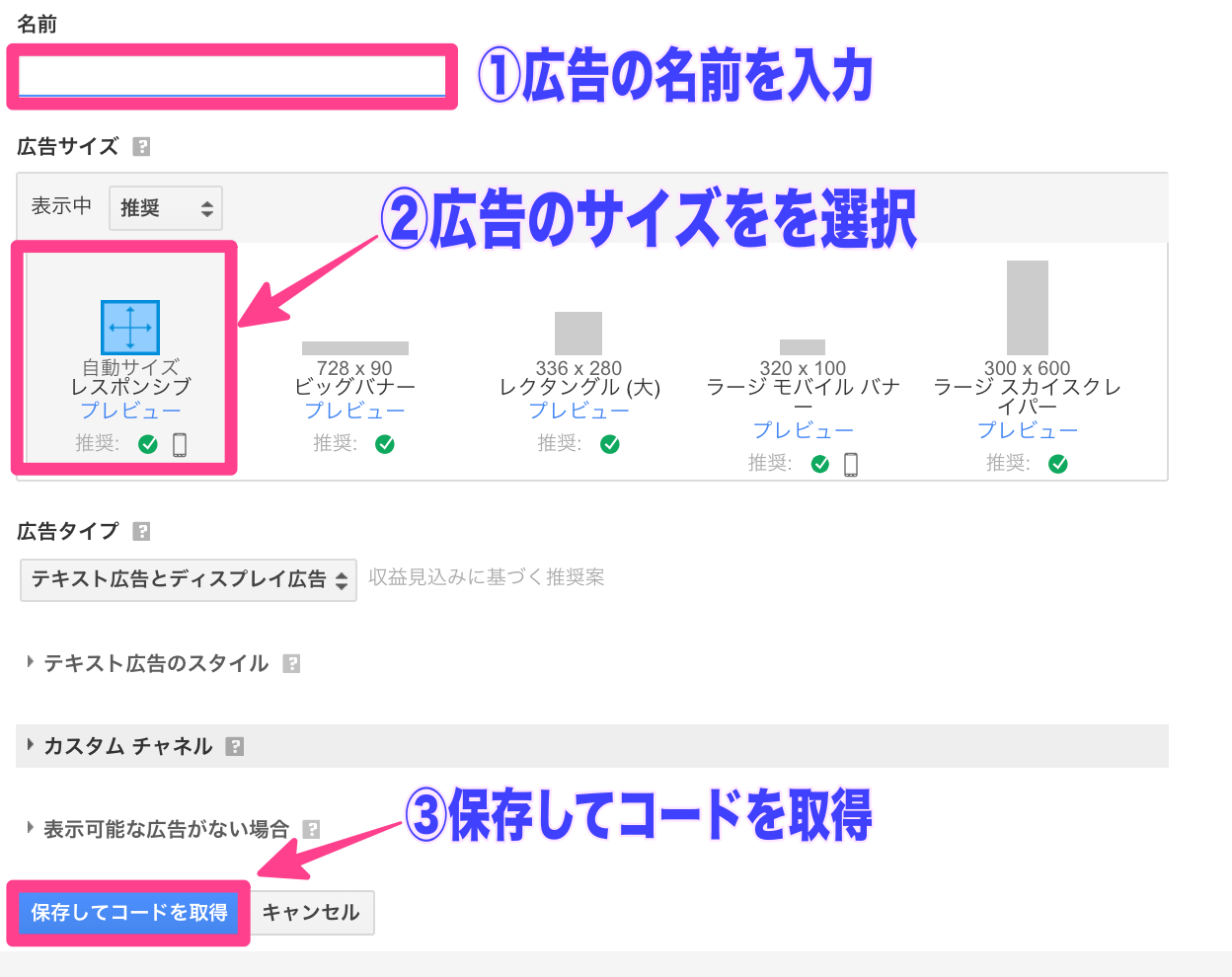Select the 320 x 100 ラージ モバイル バナー thumbnail
Image resolution: width=1232 pixels, height=977 pixels.
(x=803, y=347)
